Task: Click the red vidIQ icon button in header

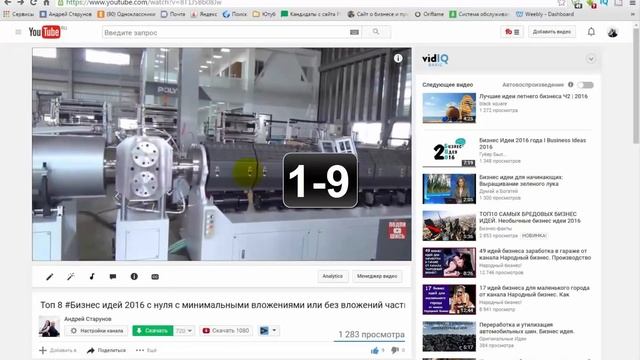Action: [x=512, y=32]
